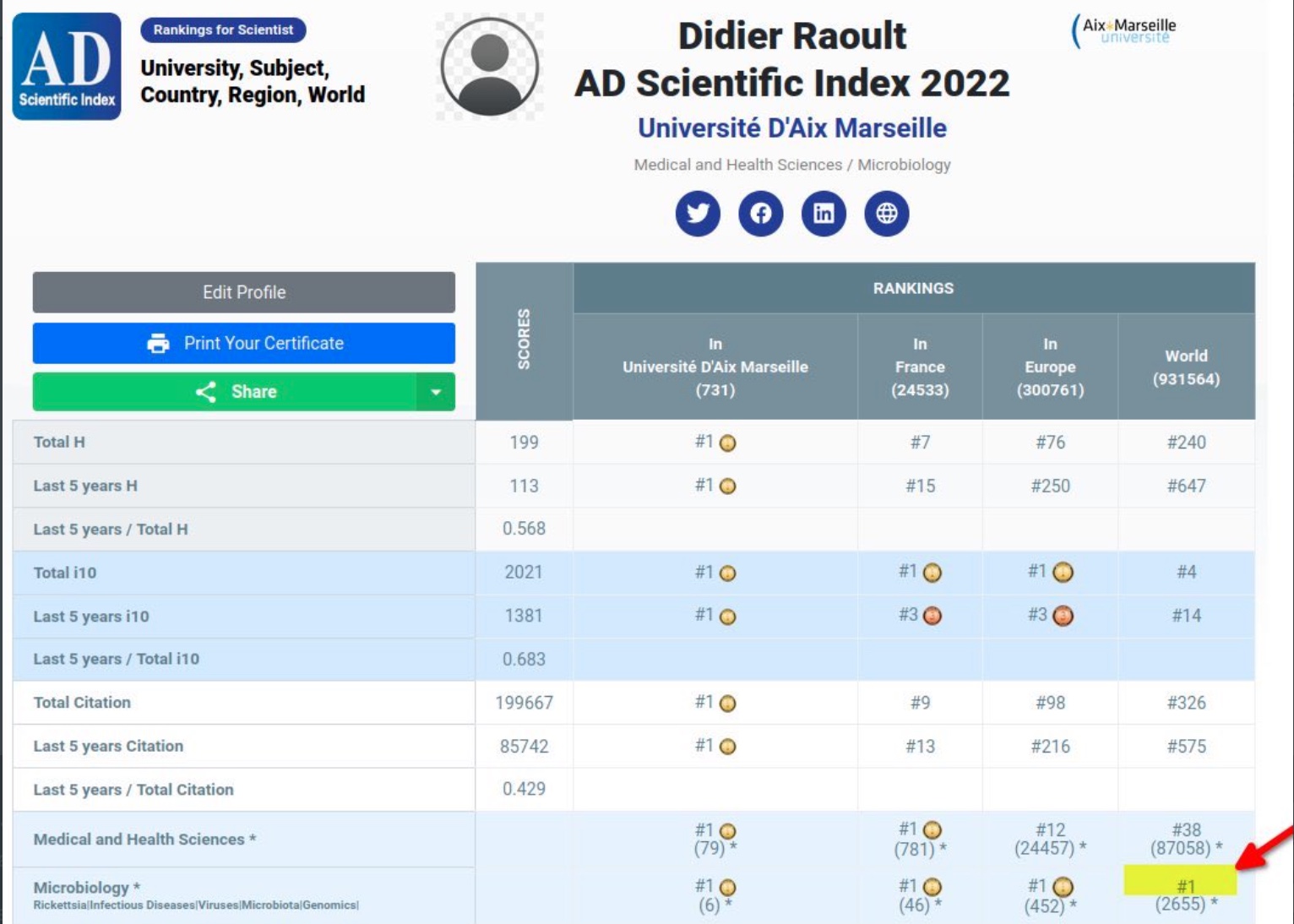
Task: Click the #4 World rank for Total i10
Action: (x=1186, y=573)
